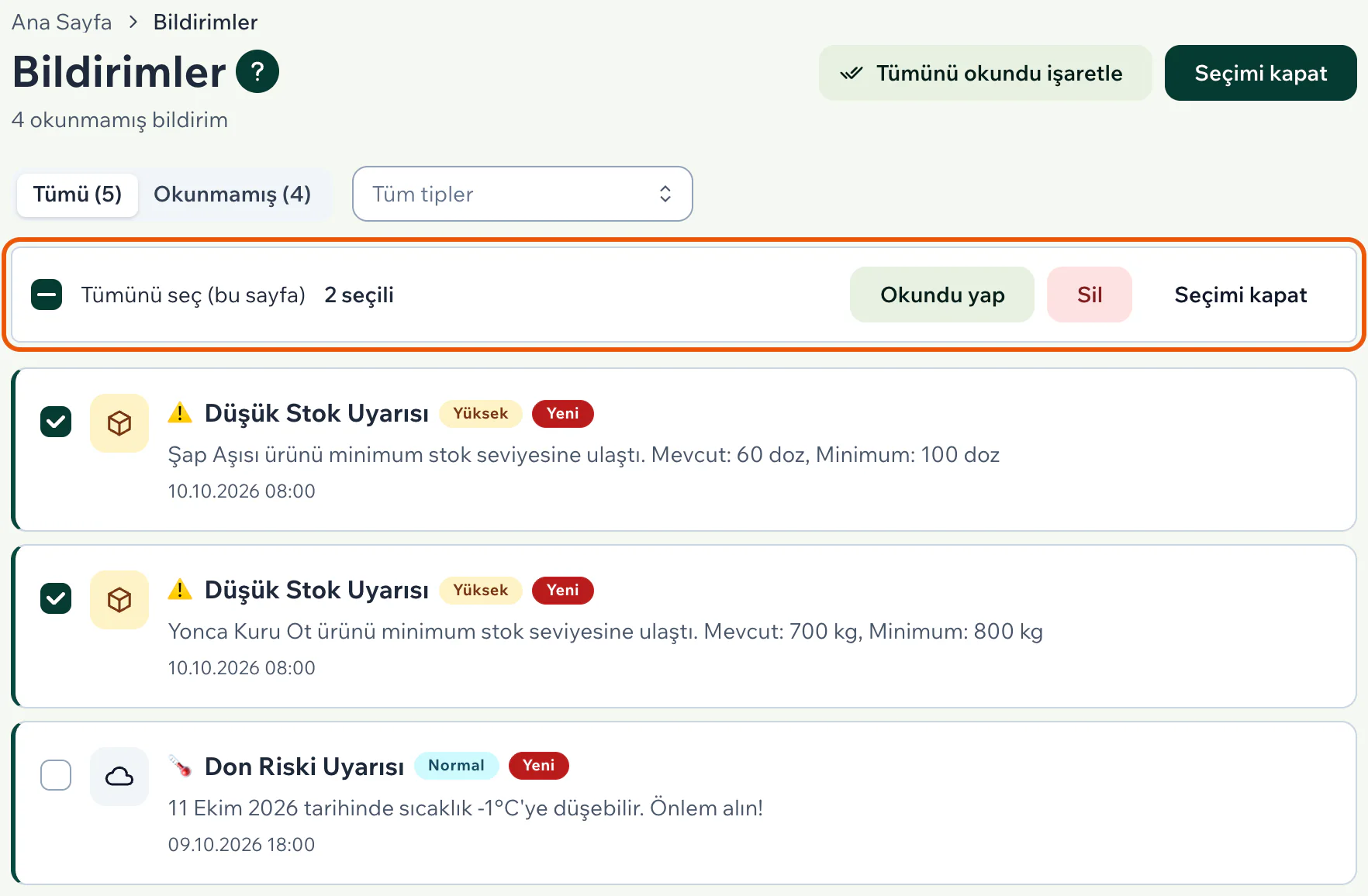Click the Normal badge on Don Riski Uyarısı

pyautogui.click(x=457, y=766)
